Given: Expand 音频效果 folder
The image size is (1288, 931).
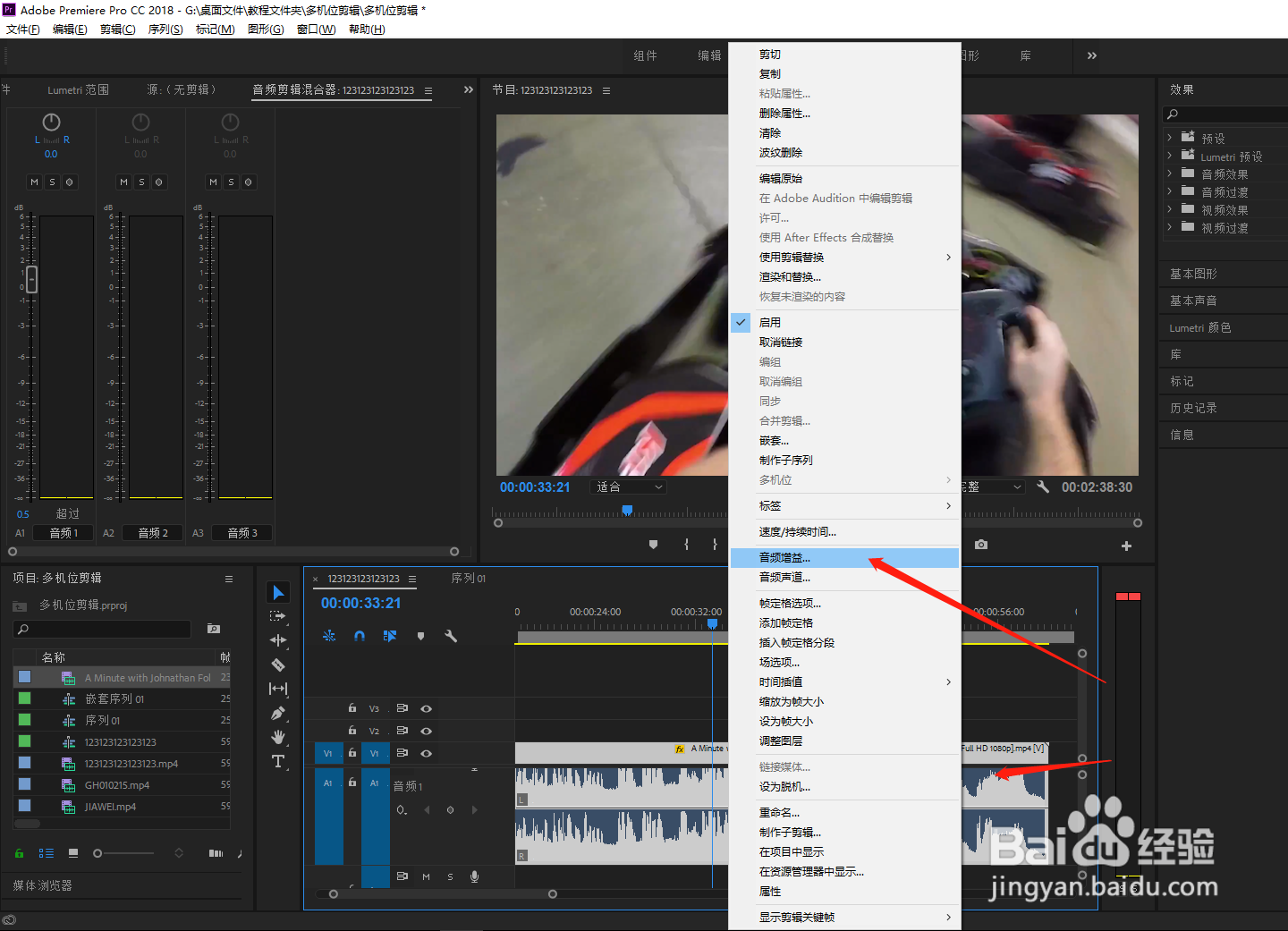Looking at the screenshot, I should tap(1169, 174).
